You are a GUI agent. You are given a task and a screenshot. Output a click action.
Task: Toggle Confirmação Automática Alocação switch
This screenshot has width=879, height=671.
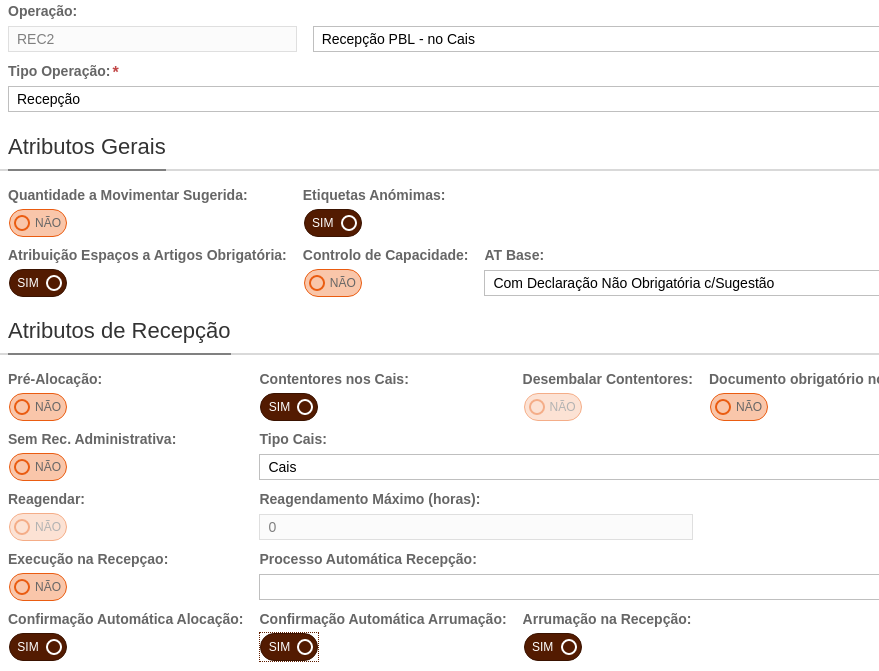point(38,647)
